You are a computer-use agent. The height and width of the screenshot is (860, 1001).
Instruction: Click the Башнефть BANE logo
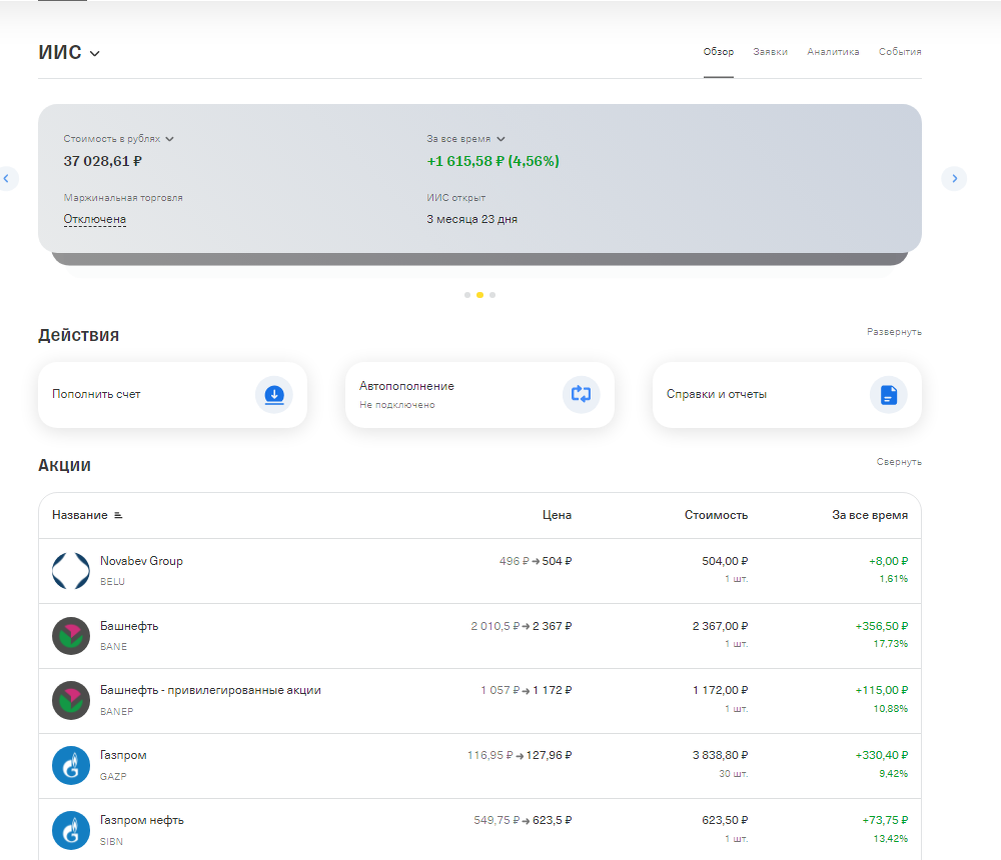(x=71, y=636)
